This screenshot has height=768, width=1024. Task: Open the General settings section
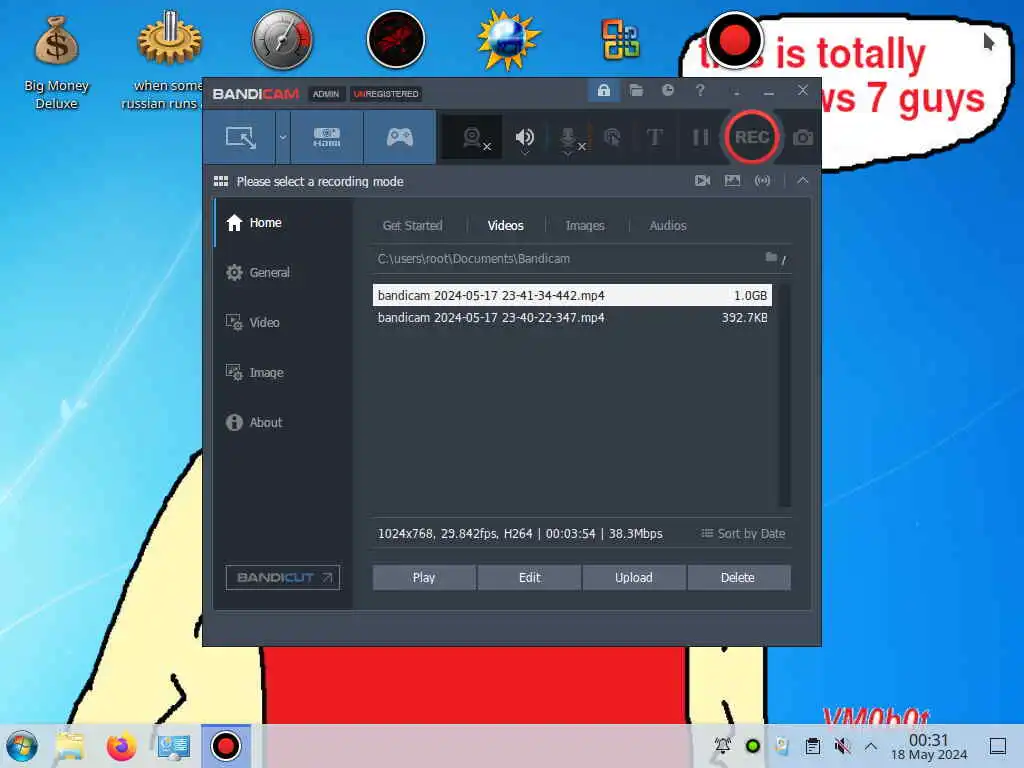coord(283,272)
